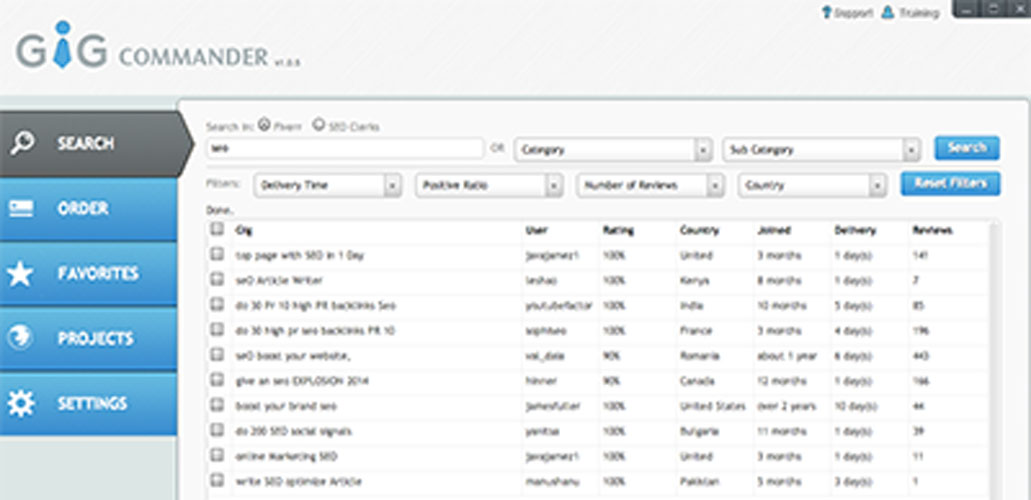Click delivery cell '10 day(s)'
1031x500 pixels.
(x=856, y=406)
